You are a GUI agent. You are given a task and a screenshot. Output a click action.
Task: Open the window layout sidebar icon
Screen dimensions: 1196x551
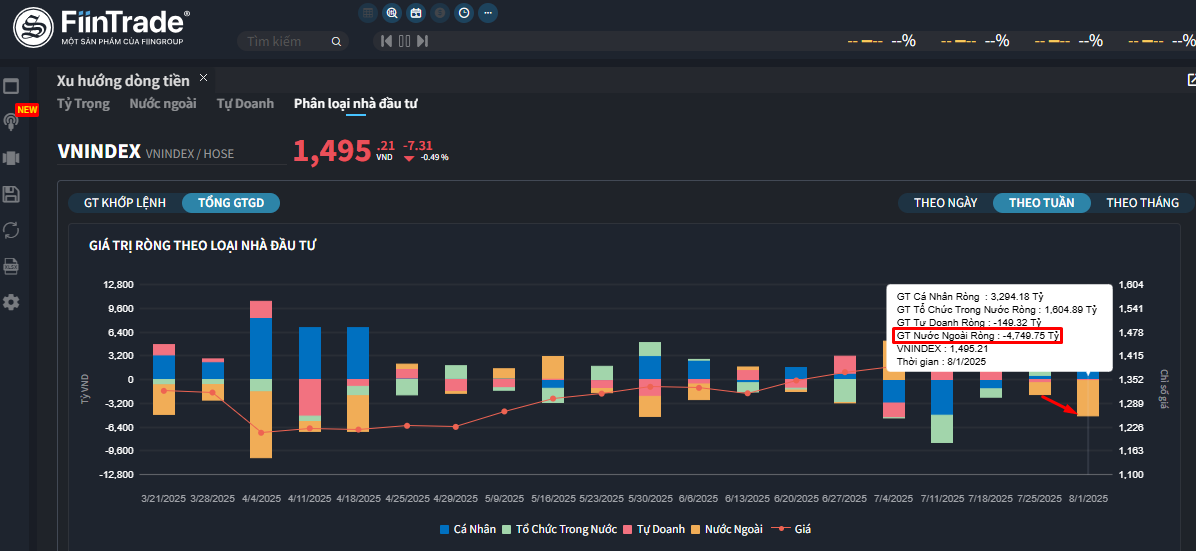(11, 85)
